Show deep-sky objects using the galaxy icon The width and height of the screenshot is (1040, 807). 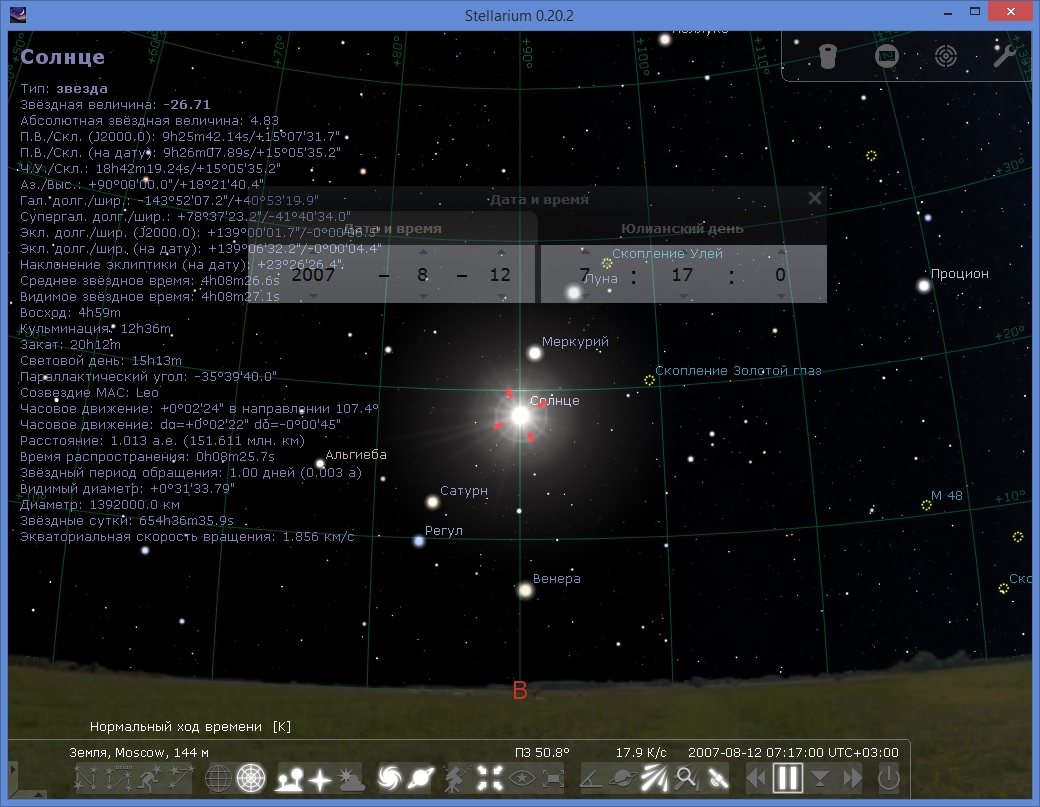[x=390, y=777]
